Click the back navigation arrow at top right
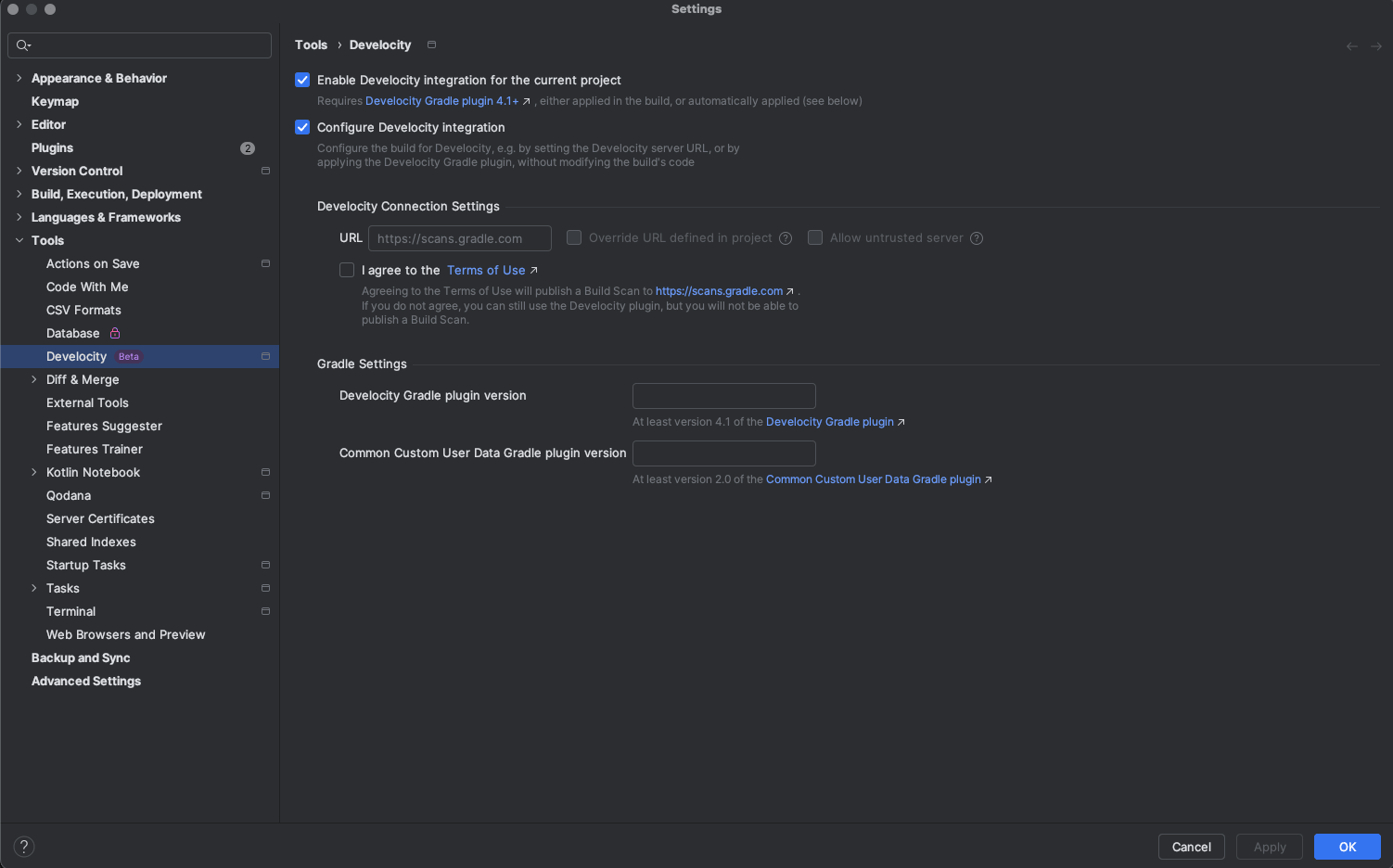Viewport: 1393px width, 868px height. point(1351,45)
